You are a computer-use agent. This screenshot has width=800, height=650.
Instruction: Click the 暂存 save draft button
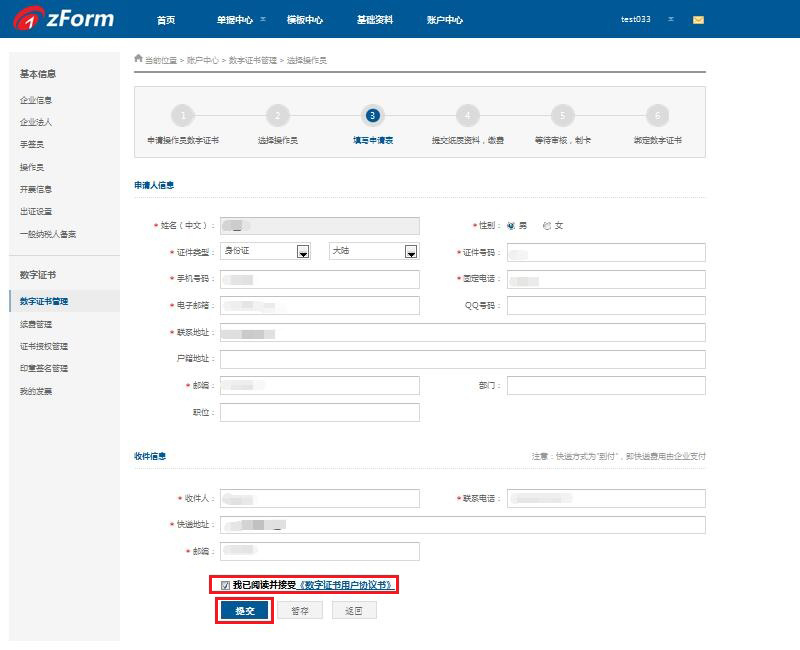pyautogui.click(x=300, y=611)
